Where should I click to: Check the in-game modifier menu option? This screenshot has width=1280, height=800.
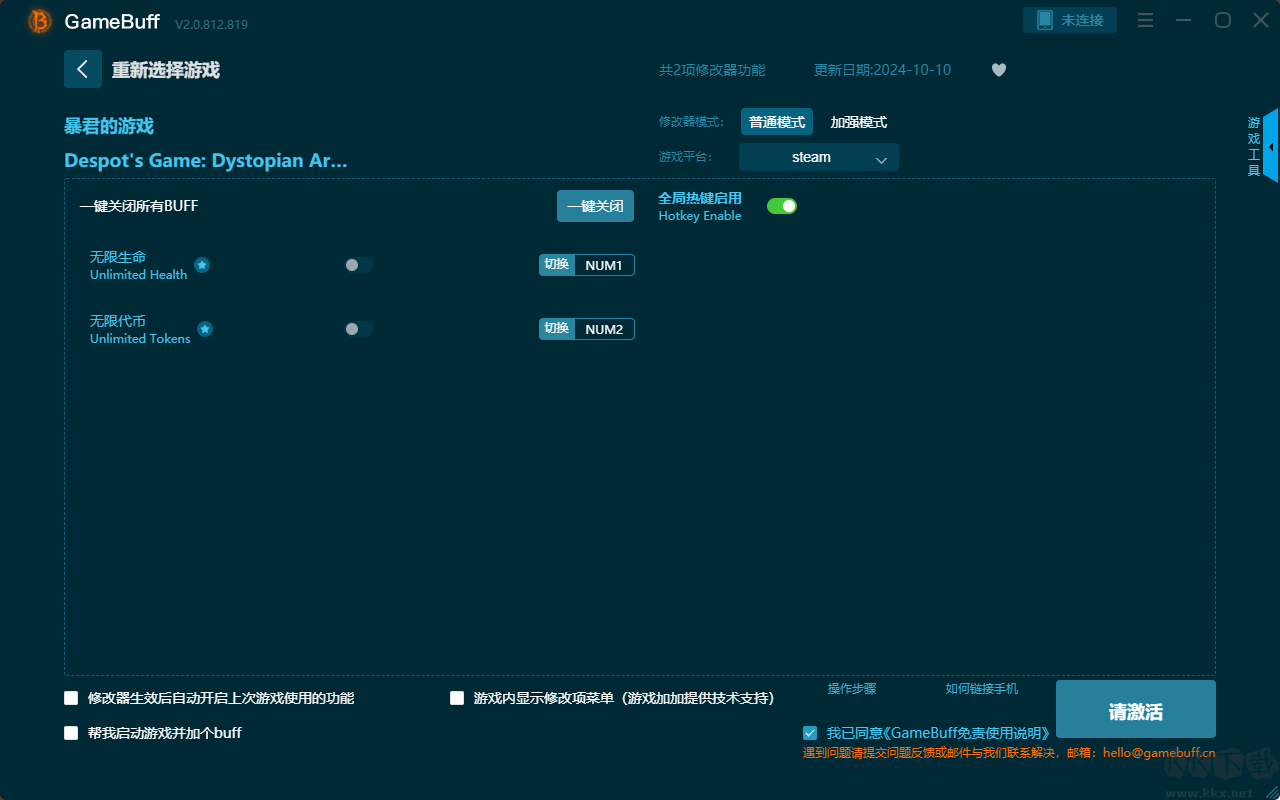[x=457, y=698]
